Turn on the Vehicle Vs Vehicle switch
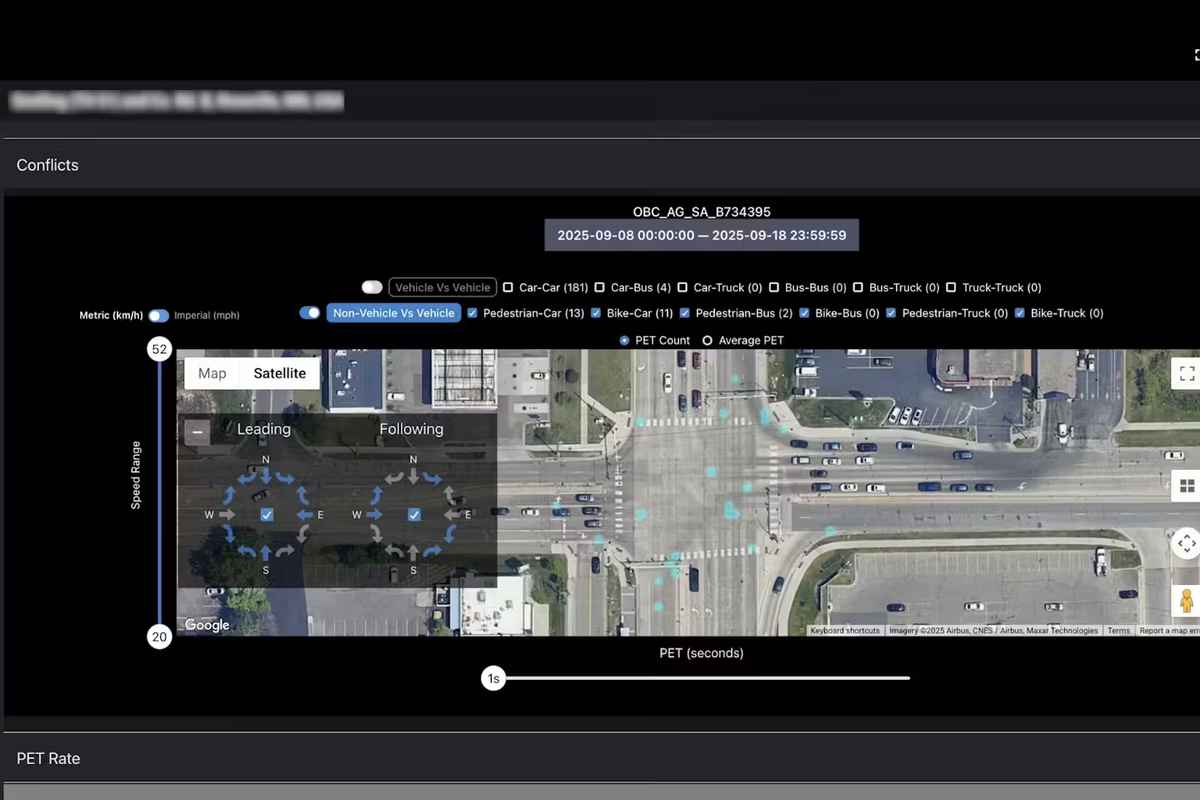Image resolution: width=1200 pixels, height=800 pixels. click(x=372, y=287)
